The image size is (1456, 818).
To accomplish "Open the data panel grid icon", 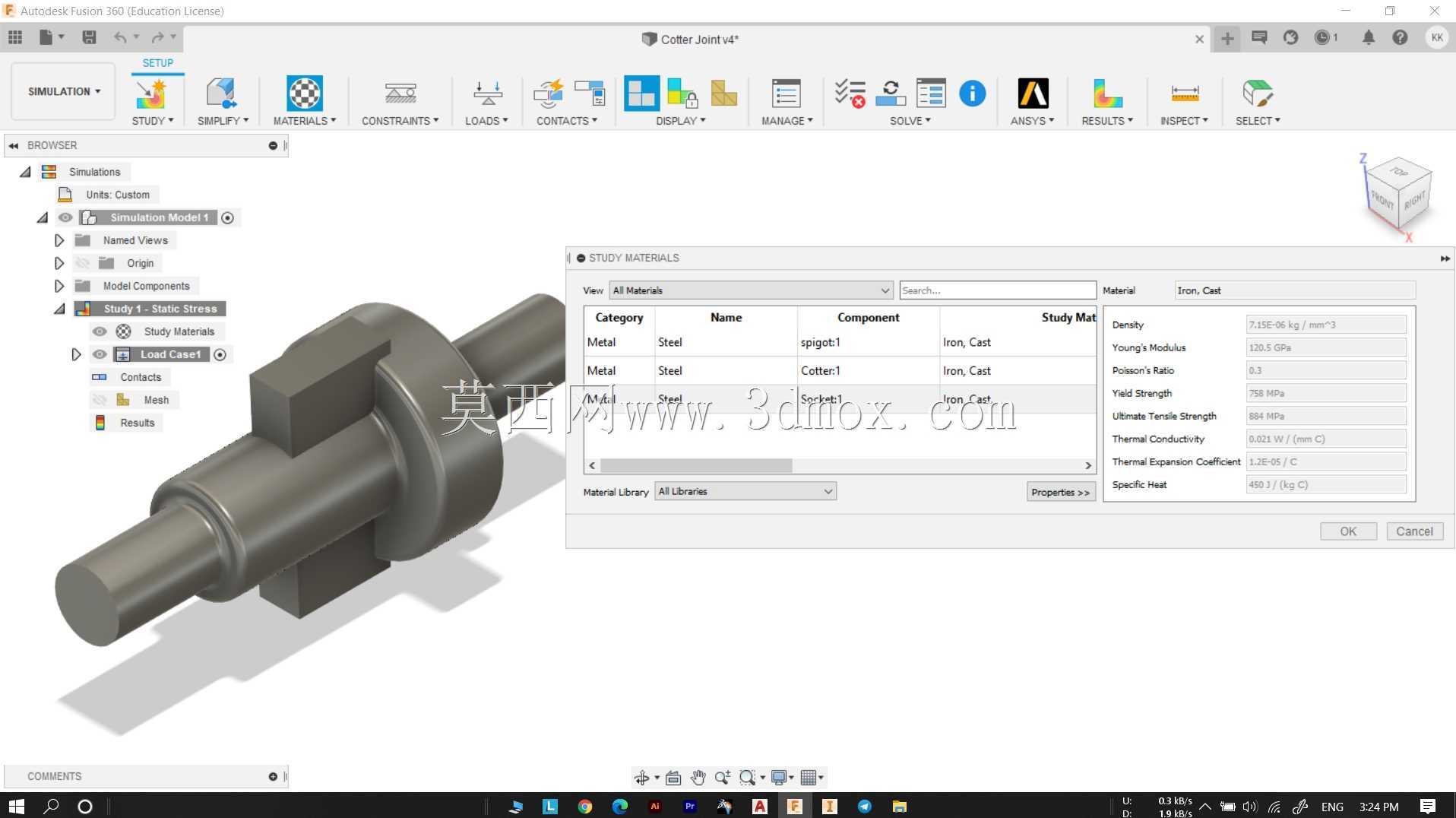I will (15, 37).
